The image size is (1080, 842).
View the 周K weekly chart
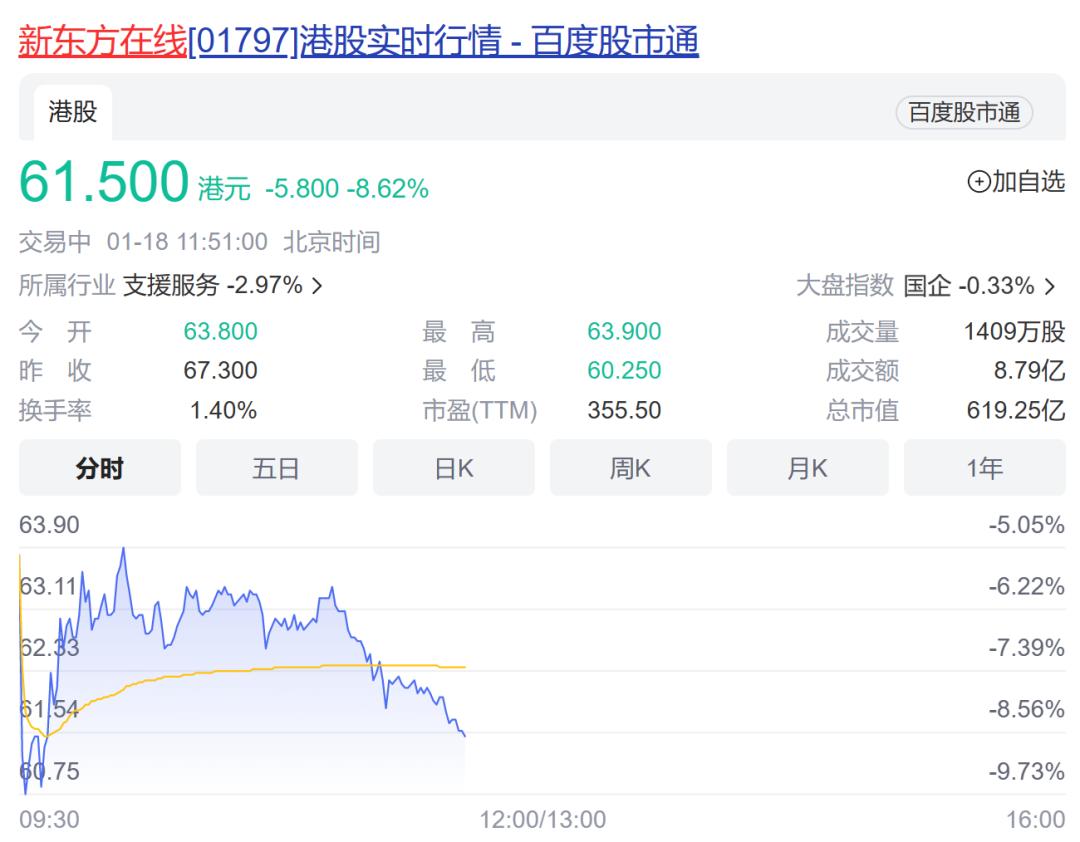(629, 467)
